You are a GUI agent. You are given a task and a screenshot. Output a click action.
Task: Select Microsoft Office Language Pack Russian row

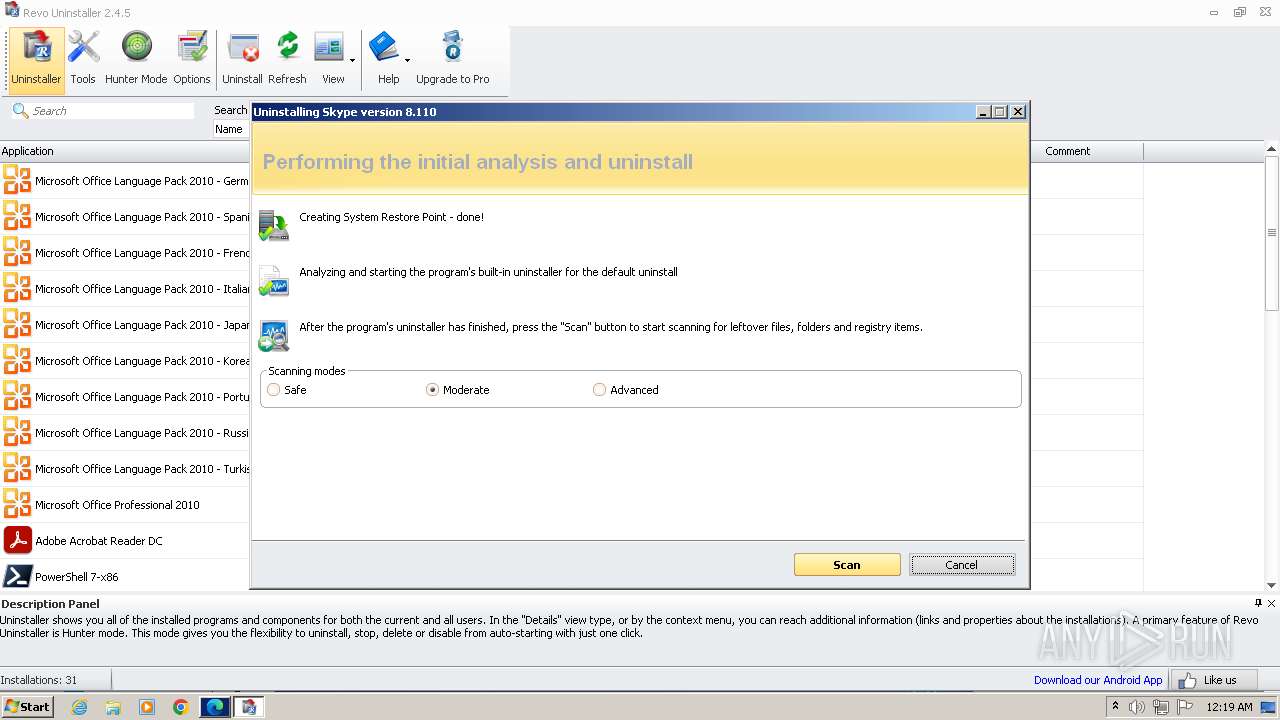tap(125, 433)
